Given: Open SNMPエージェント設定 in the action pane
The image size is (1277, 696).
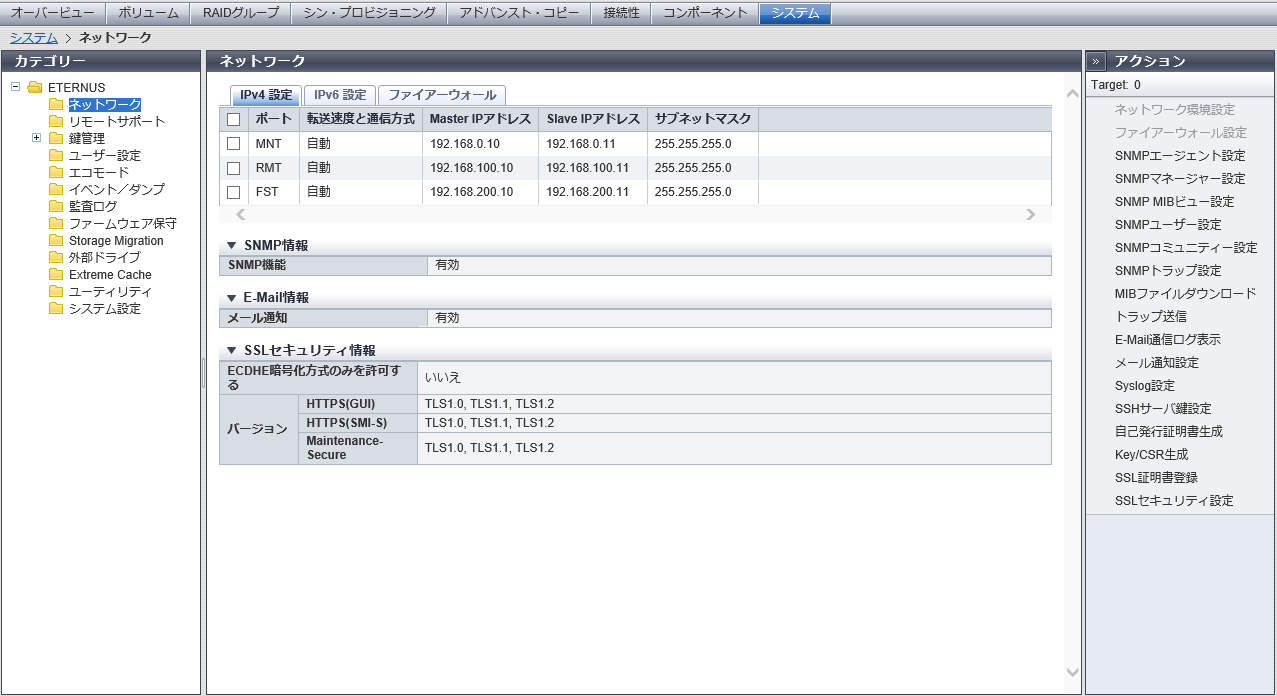Looking at the screenshot, I should [x=1180, y=156].
